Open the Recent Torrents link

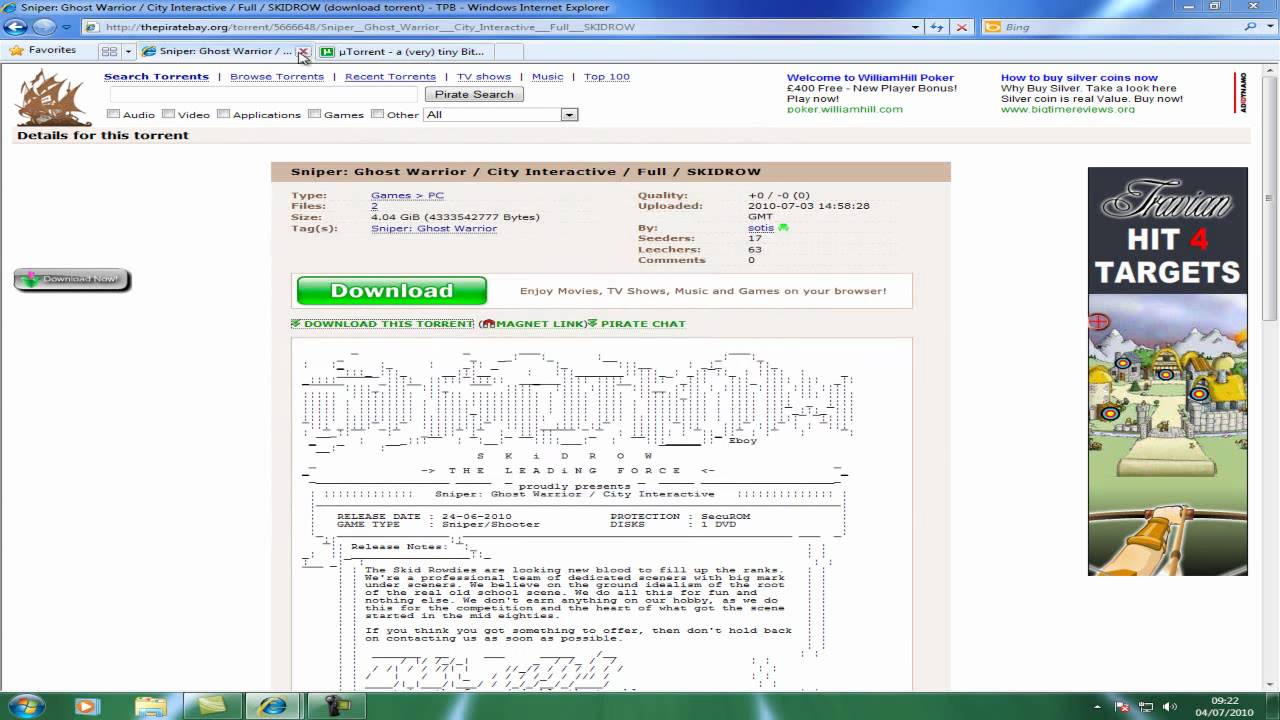pyautogui.click(x=390, y=77)
